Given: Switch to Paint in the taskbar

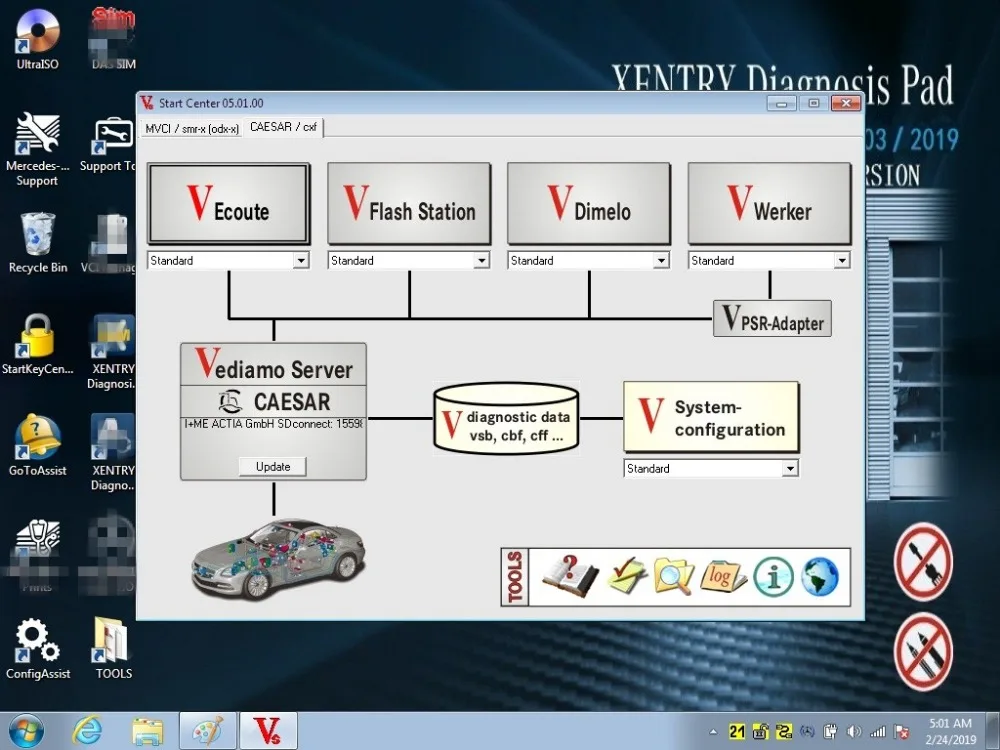Looking at the screenshot, I should 207,731.
